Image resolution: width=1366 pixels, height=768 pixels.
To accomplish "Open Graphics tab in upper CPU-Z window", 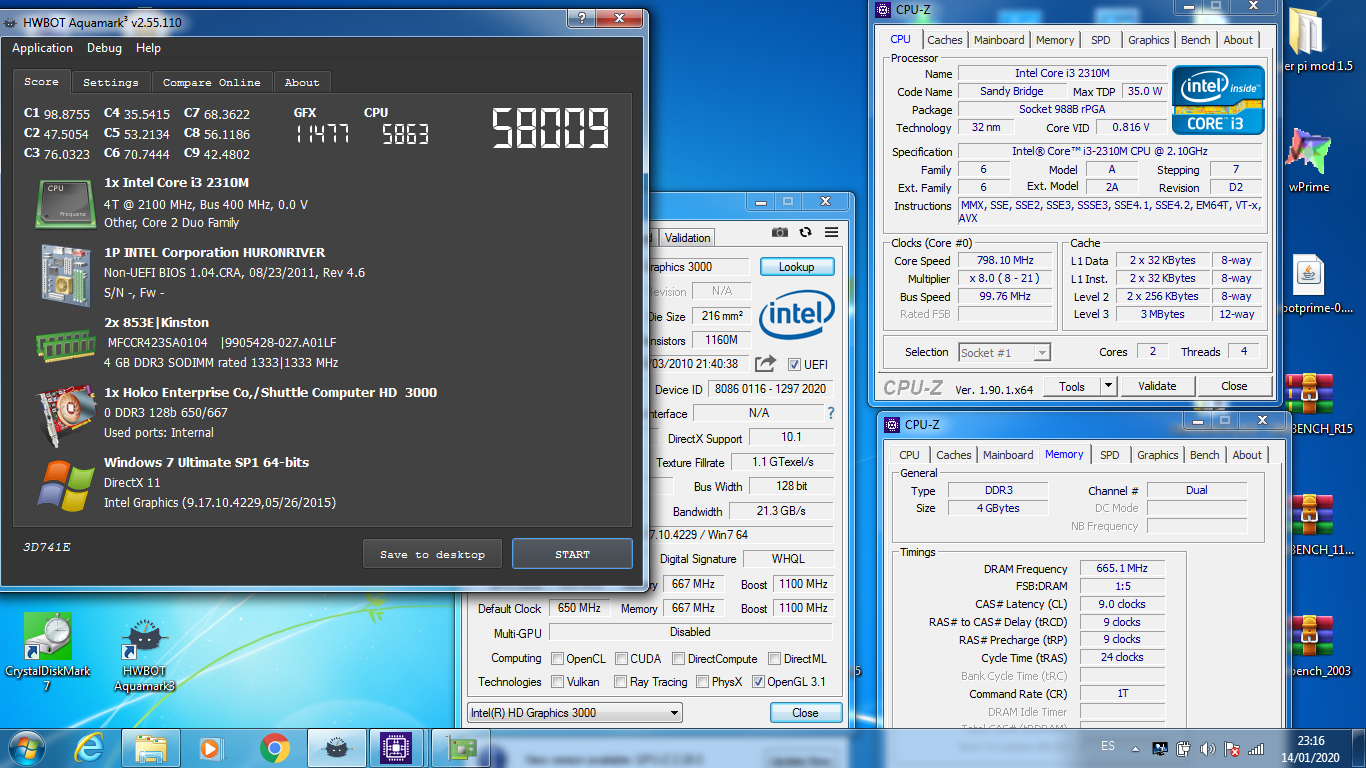I will 1148,40.
